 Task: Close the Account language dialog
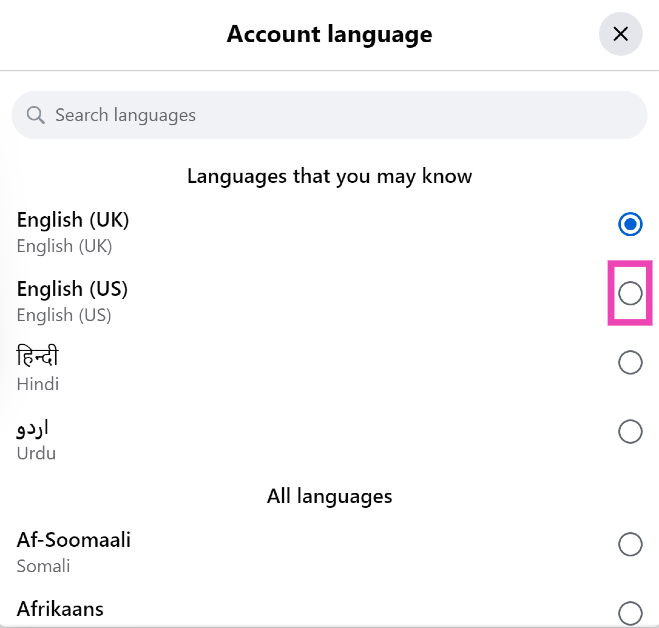620,34
